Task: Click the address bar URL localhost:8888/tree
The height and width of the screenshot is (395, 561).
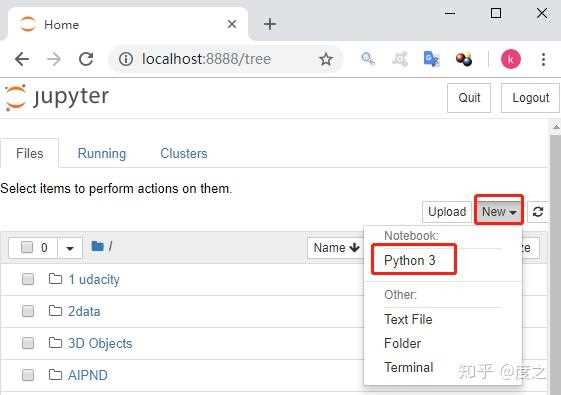Action: point(206,59)
